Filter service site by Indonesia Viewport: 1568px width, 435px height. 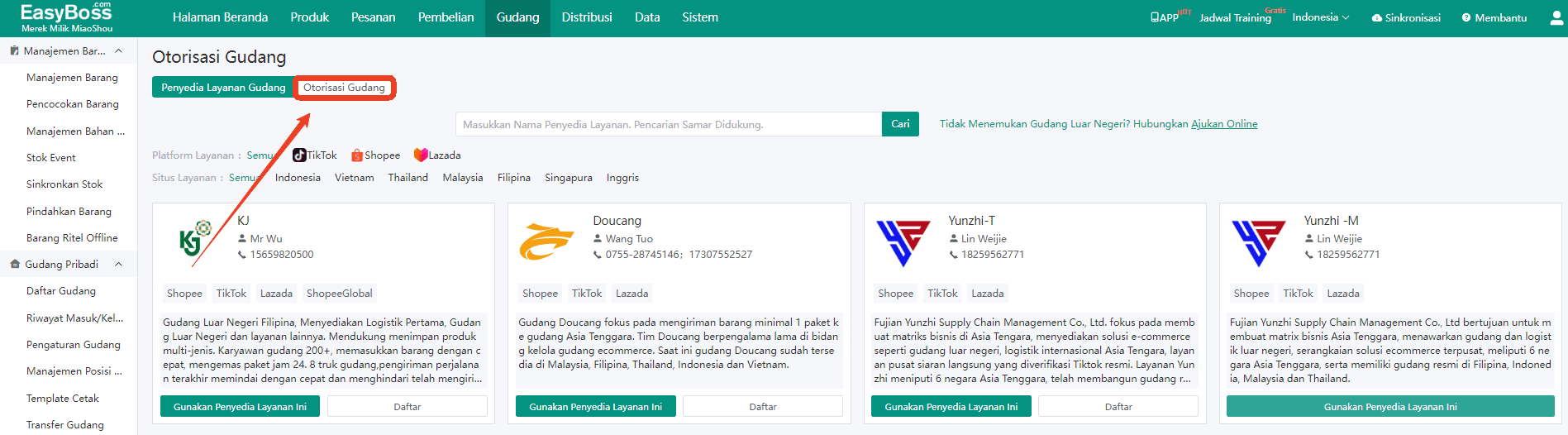[298, 178]
